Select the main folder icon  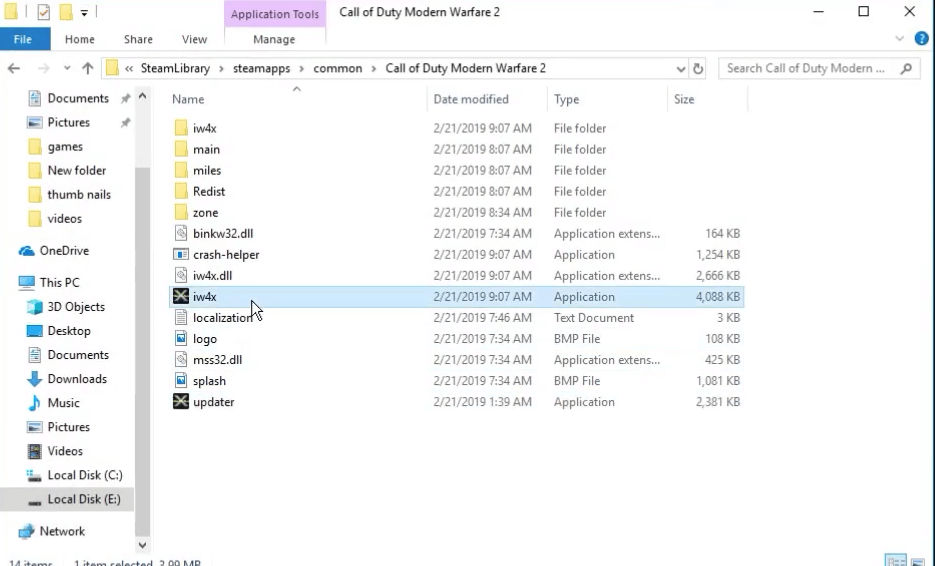pos(181,149)
